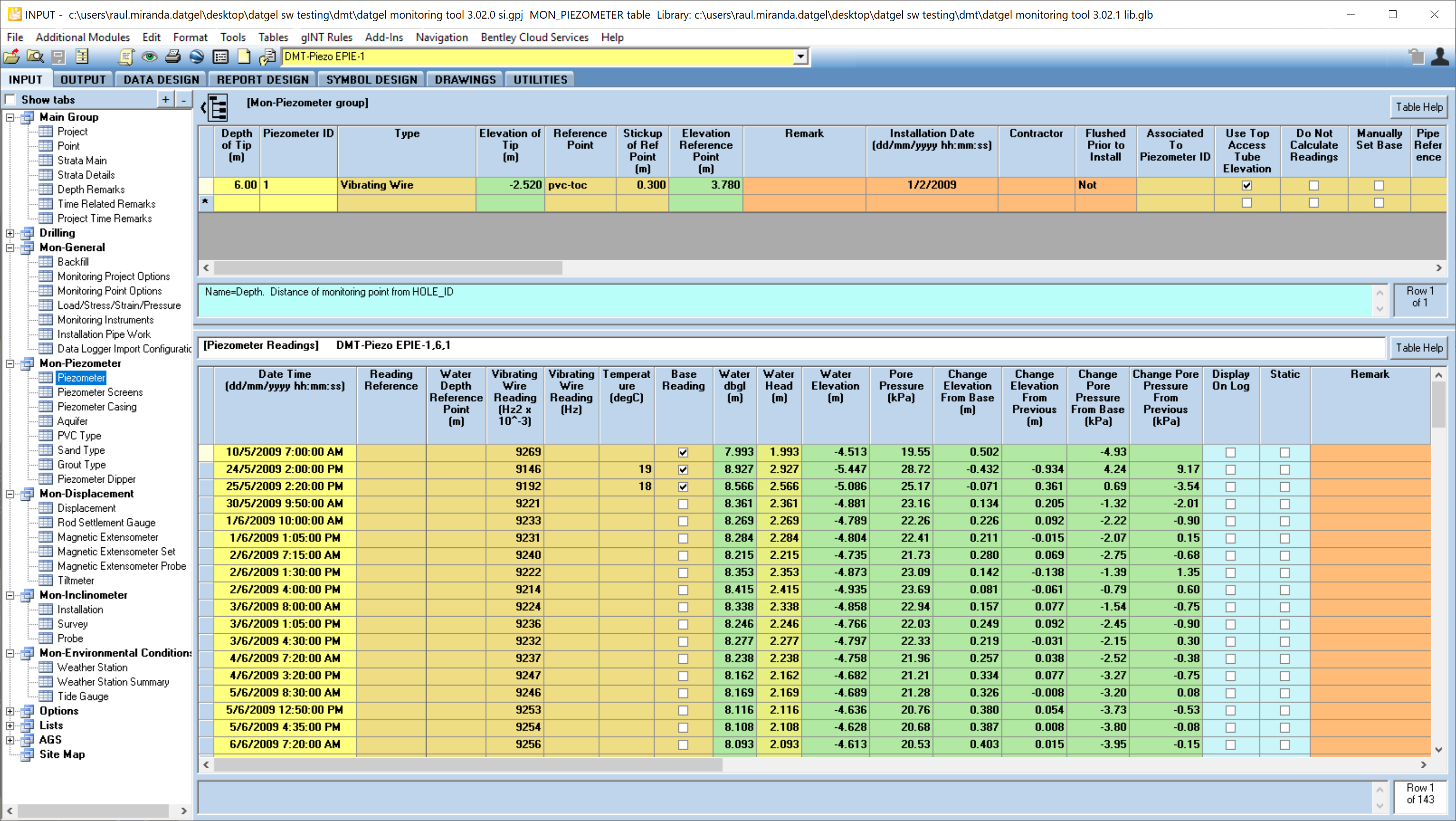
Task: Open the gINT Rules menu
Action: pyautogui.click(x=326, y=37)
